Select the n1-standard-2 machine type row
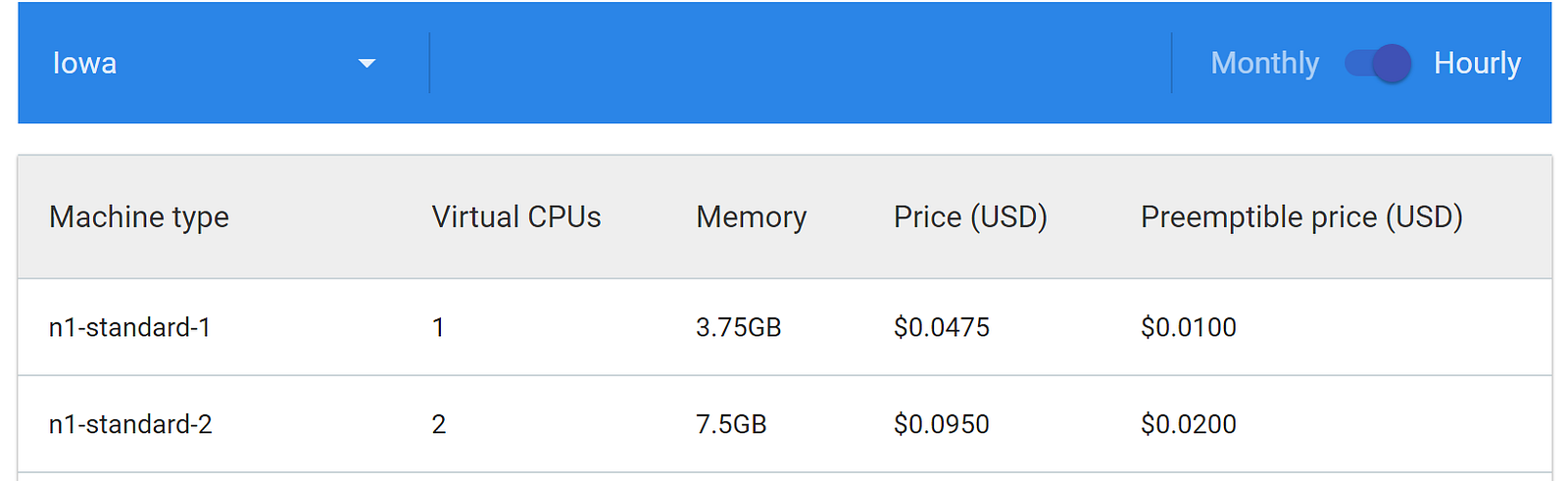1568x481 pixels. coord(785,424)
